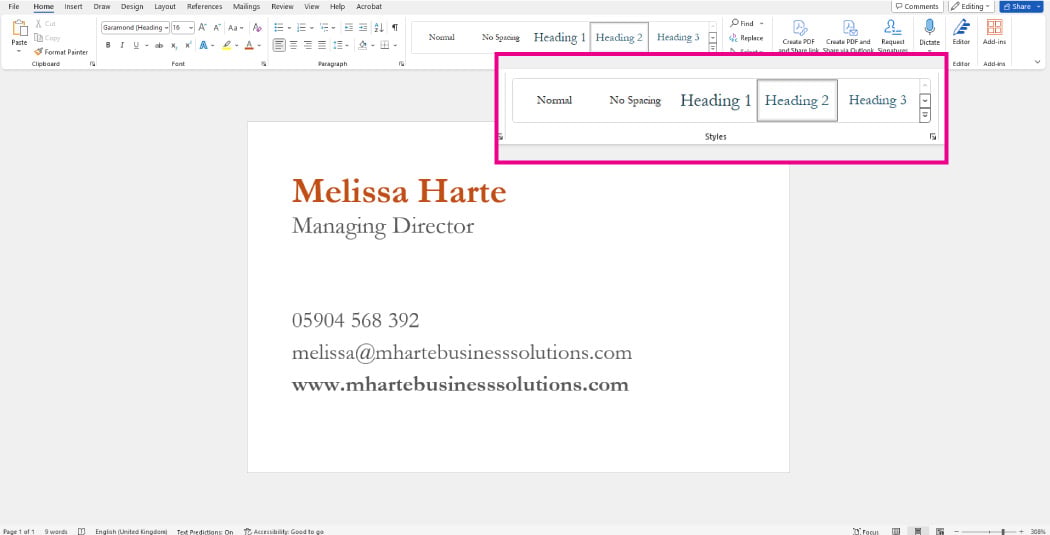Screen dimensions: 1050x535
Task: Expand the multilevel list dropdown
Action: click(x=333, y=27)
